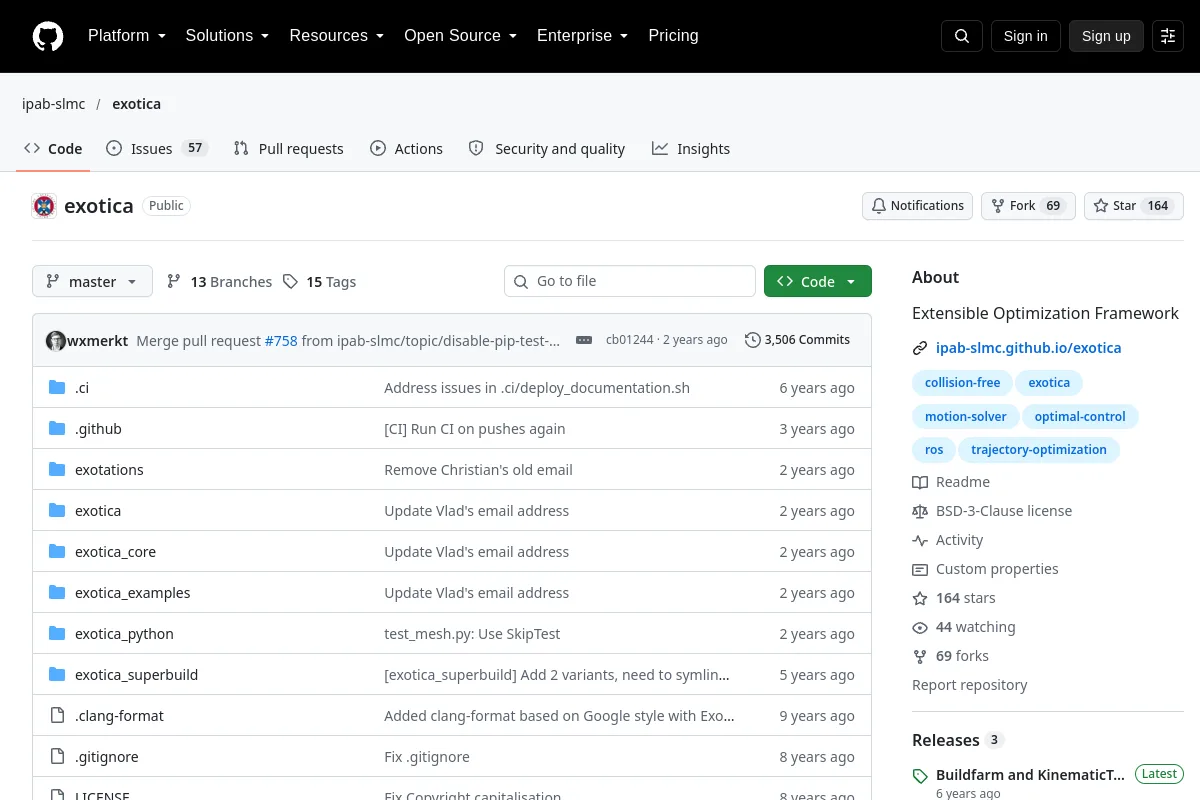
Task: Click the branch icon beside 13 Branches
Action: coord(174,282)
